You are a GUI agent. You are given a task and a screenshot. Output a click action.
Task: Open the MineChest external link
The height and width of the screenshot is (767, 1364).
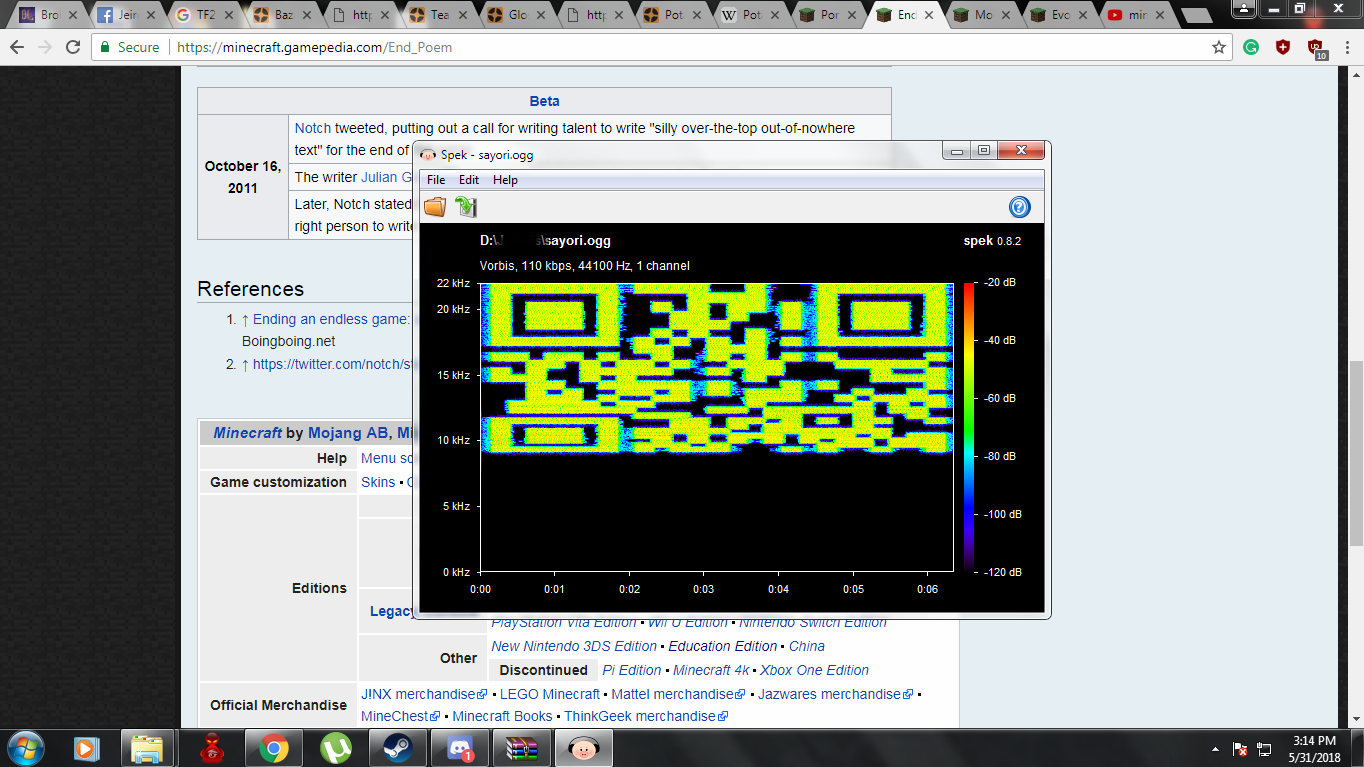click(x=401, y=716)
